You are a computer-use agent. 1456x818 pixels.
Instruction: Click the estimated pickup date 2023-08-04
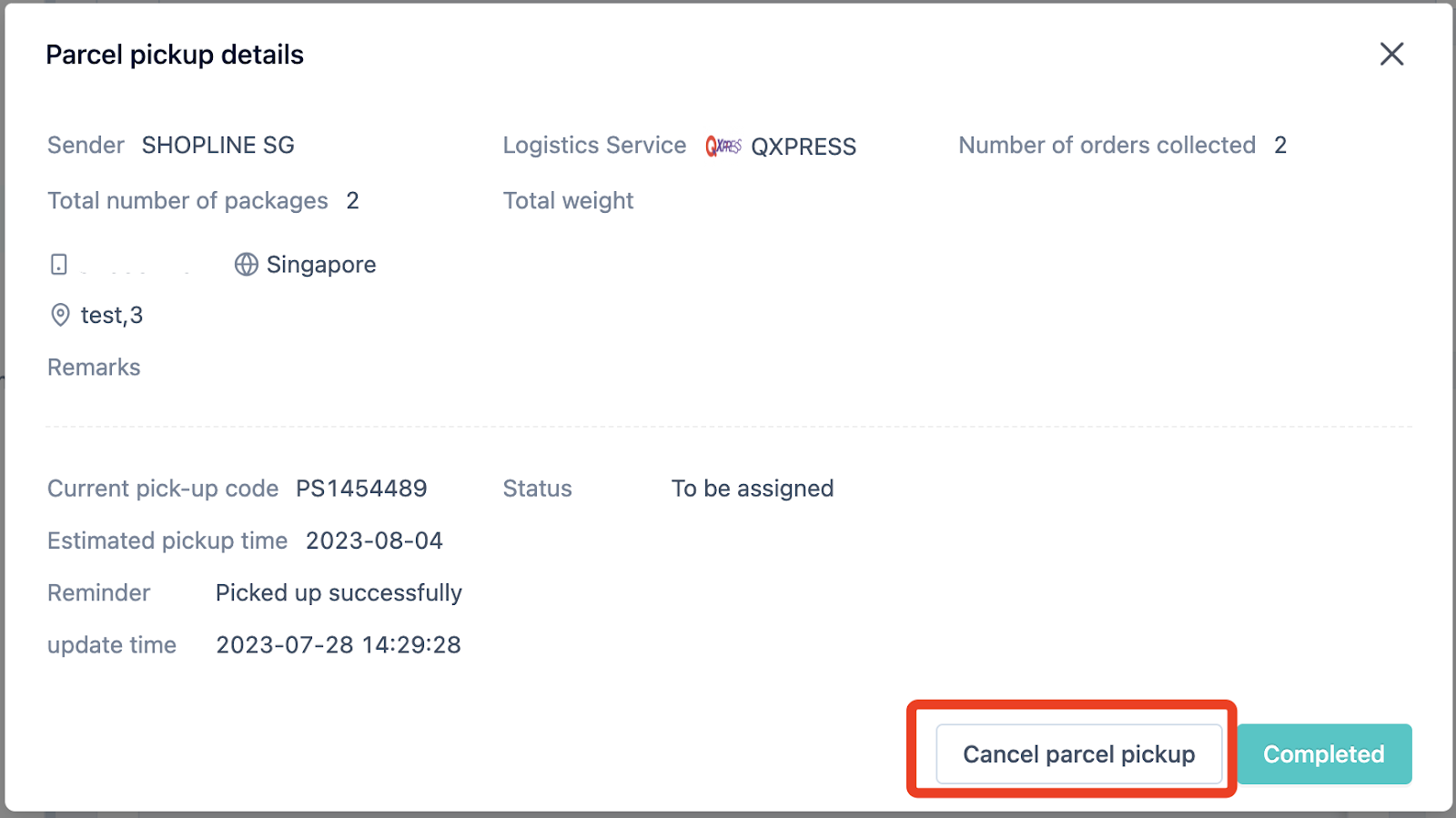[374, 540]
